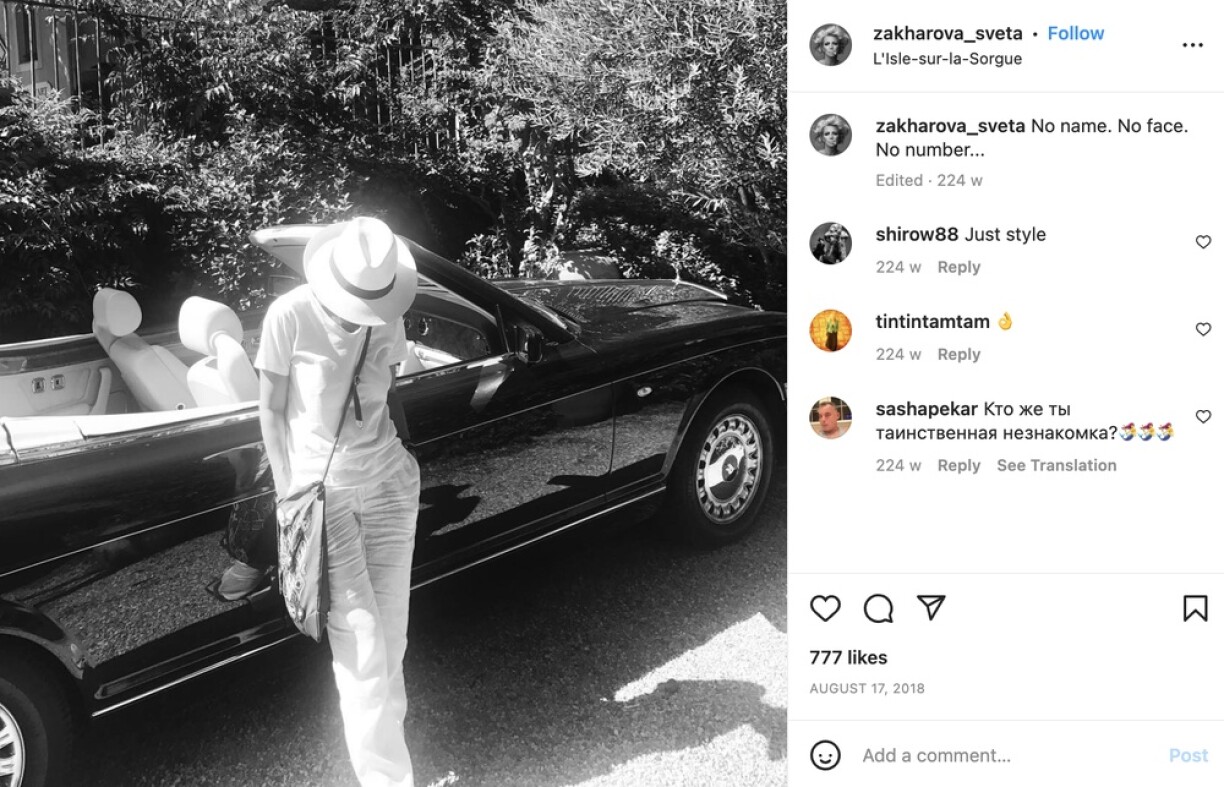
Task: Open shirow88's profile picture
Action: (831, 243)
